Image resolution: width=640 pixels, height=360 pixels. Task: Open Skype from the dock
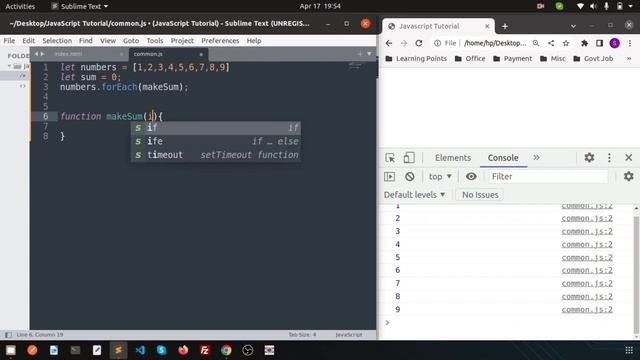click(162, 350)
